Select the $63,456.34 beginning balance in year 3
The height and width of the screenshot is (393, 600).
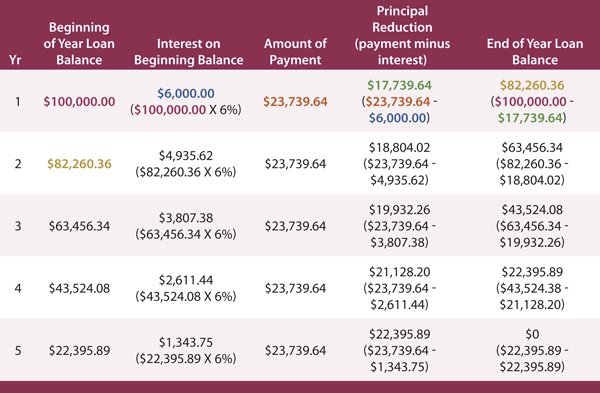click(x=79, y=226)
